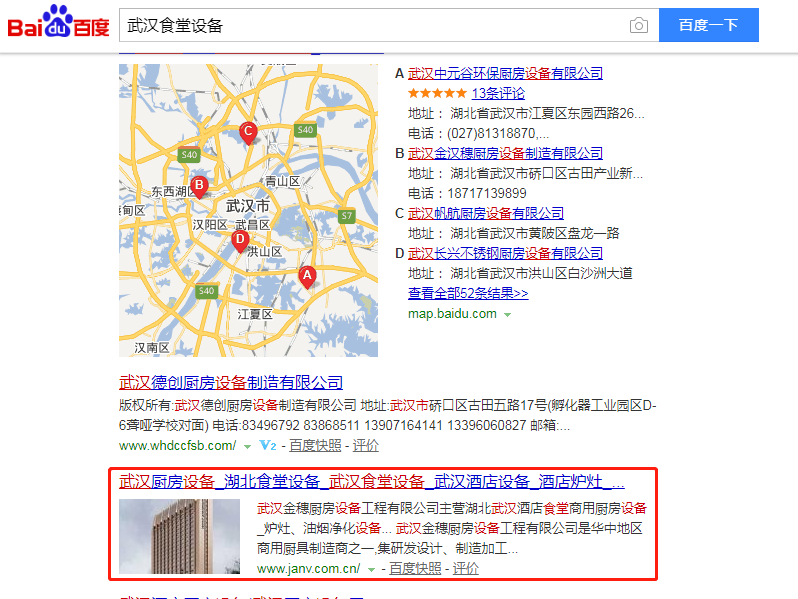This screenshot has height=599, width=798.
Task: Open the 13条评论 reviews link
Action: (x=498, y=93)
